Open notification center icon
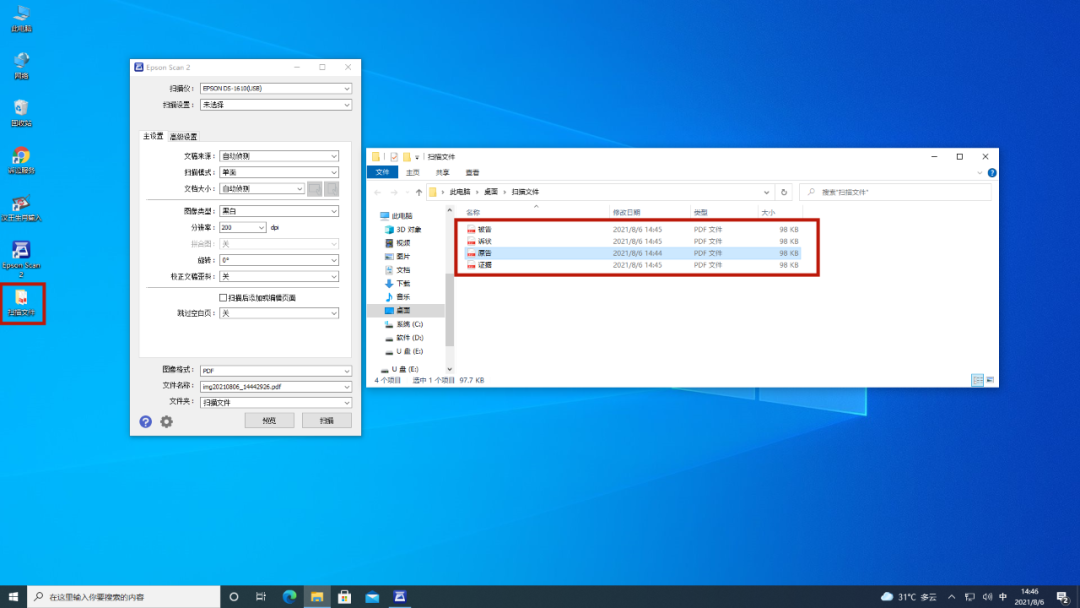 click(1063, 597)
